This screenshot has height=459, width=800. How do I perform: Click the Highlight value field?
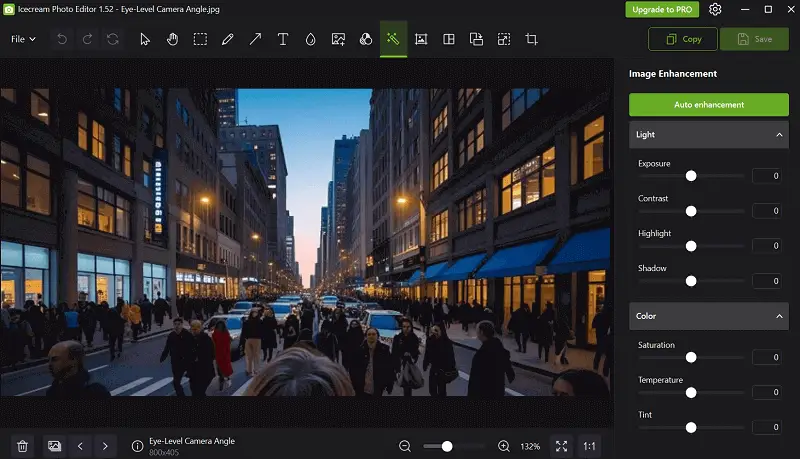coord(766,246)
